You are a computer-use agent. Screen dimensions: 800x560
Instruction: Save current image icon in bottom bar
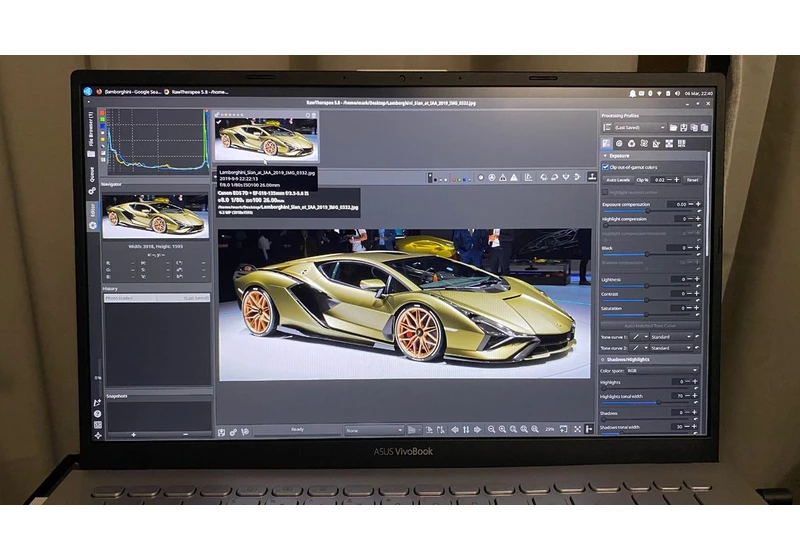click(x=221, y=432)
